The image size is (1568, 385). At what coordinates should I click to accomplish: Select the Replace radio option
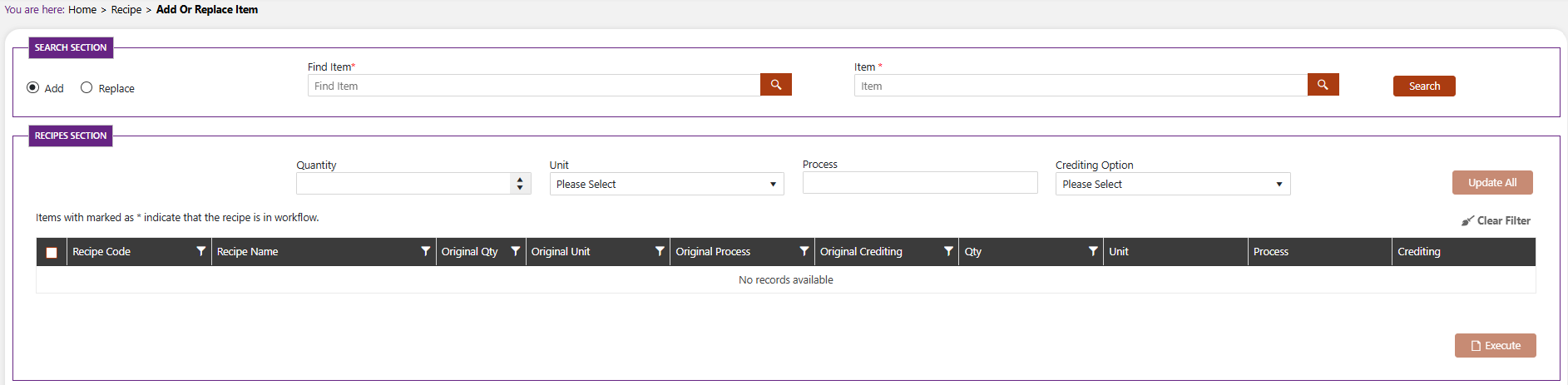(x=87, y=87)
